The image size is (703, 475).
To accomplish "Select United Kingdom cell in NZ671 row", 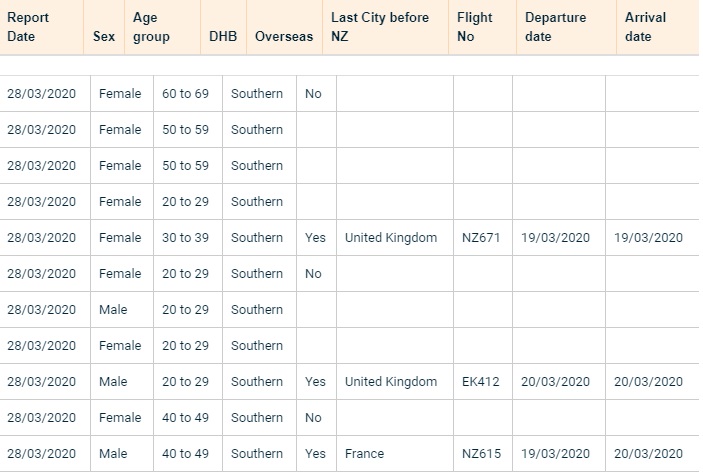I will coord(395,238).
